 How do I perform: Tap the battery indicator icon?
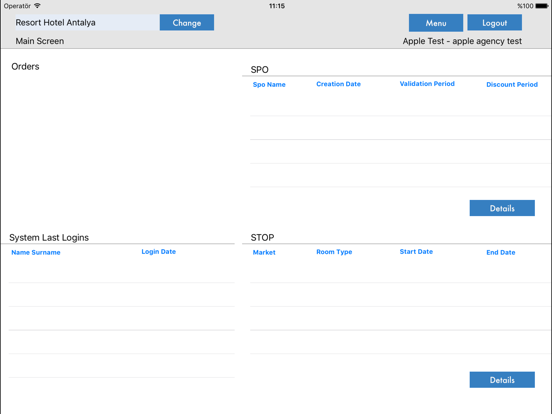[x=542, y=6]
